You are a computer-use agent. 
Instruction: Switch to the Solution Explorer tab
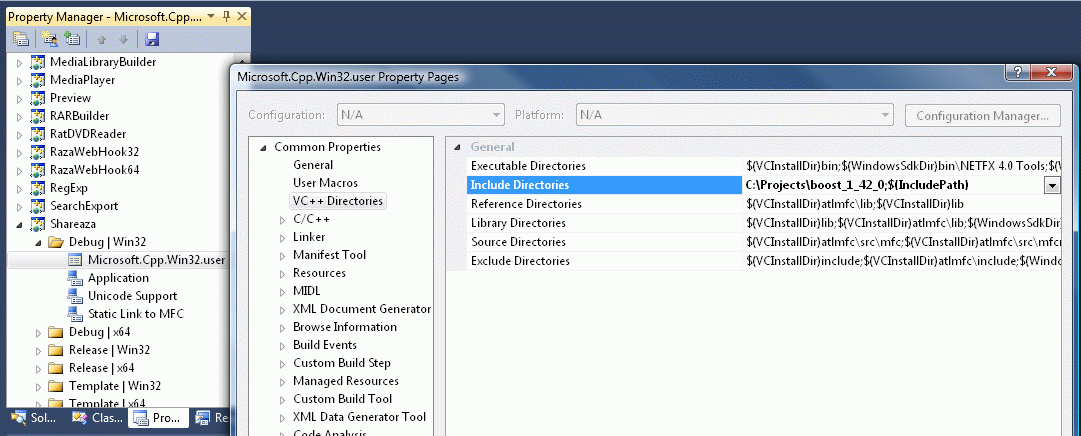[x=36, y=418]
